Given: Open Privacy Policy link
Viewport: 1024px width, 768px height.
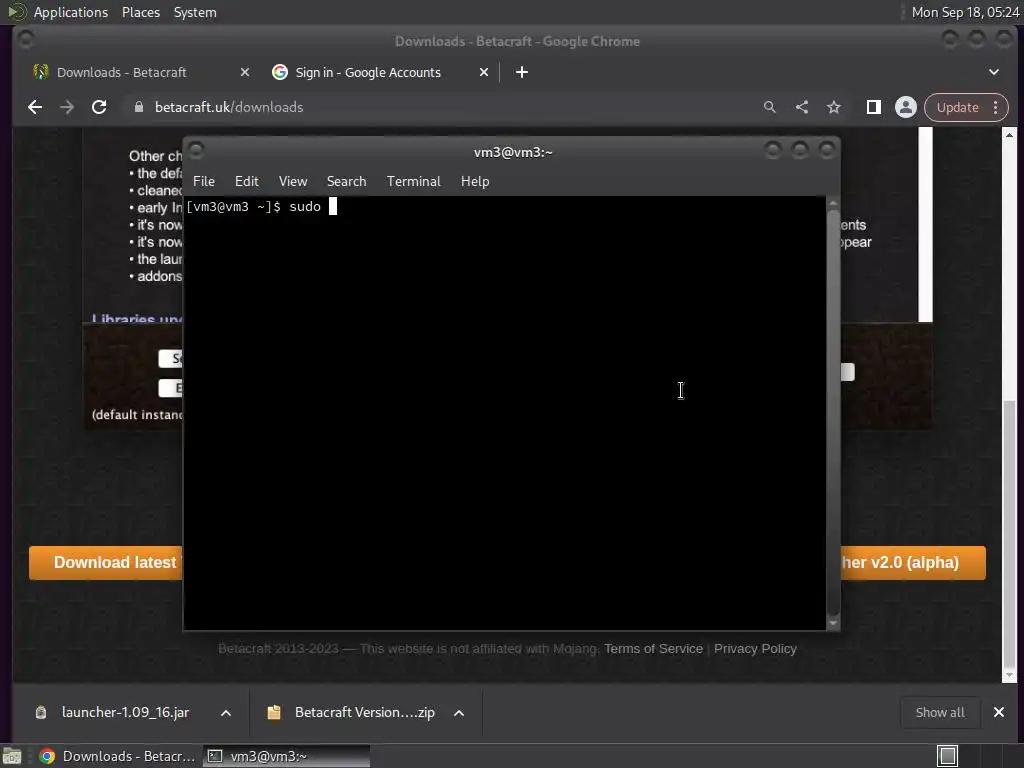Looking at the screenshot, I should pyautogui.click(x=755, y=648).
